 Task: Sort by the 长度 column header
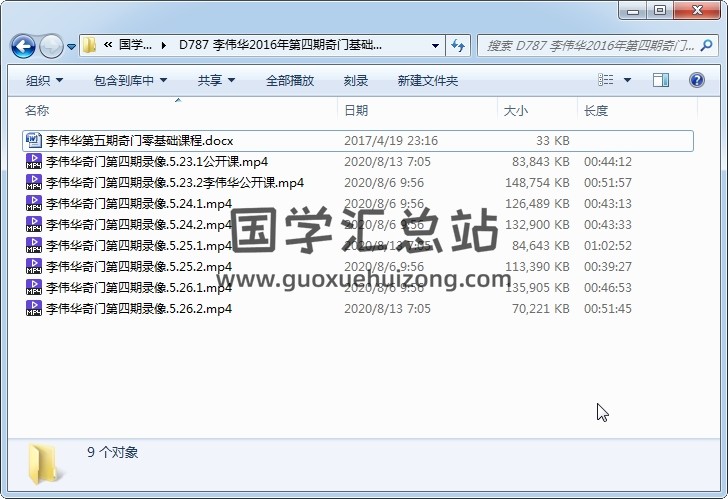tap(637, 110)
